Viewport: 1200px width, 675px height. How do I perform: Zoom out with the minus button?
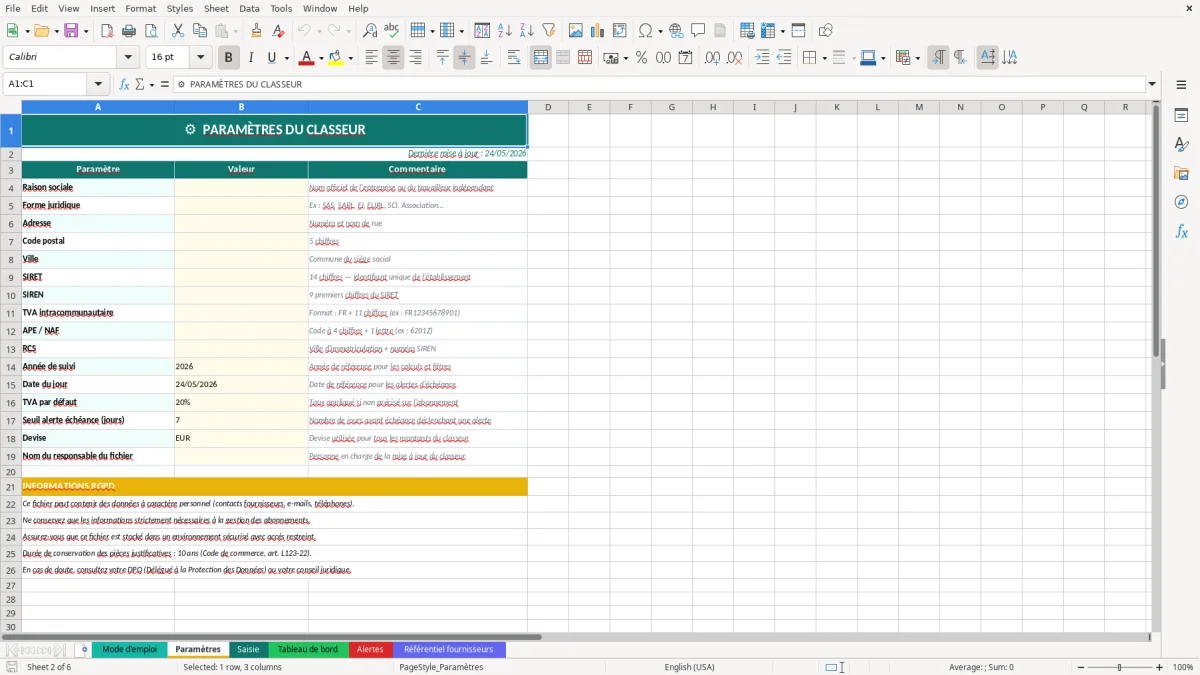pyautogui.click(x=1078, y=667)
